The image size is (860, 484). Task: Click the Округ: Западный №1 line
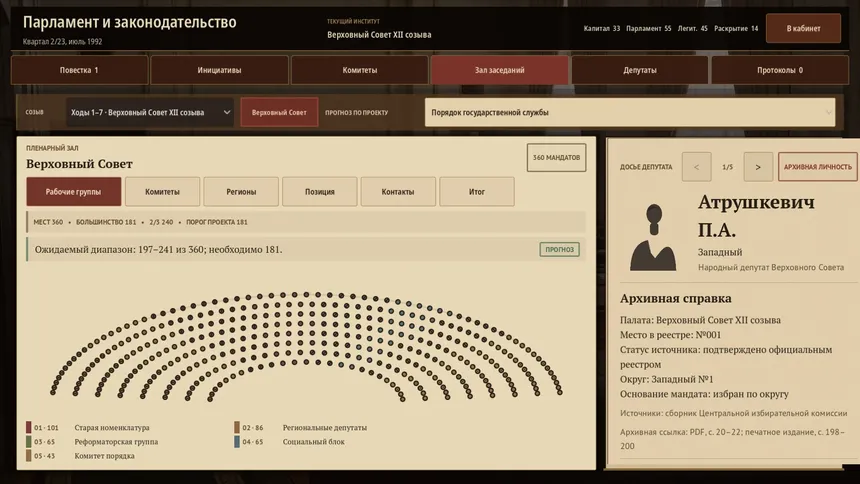[666, 379]
